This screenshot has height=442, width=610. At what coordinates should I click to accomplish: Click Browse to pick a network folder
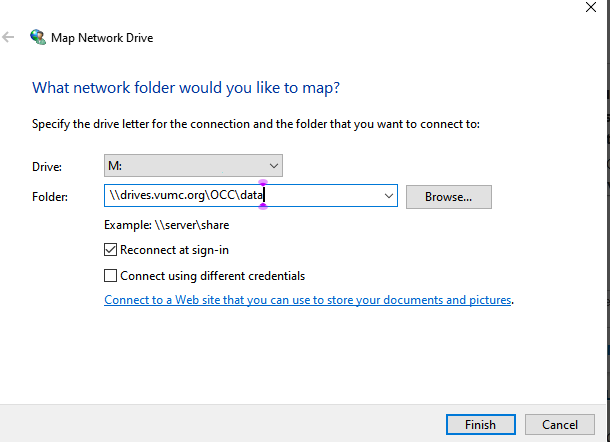click(x=448, y=196)
